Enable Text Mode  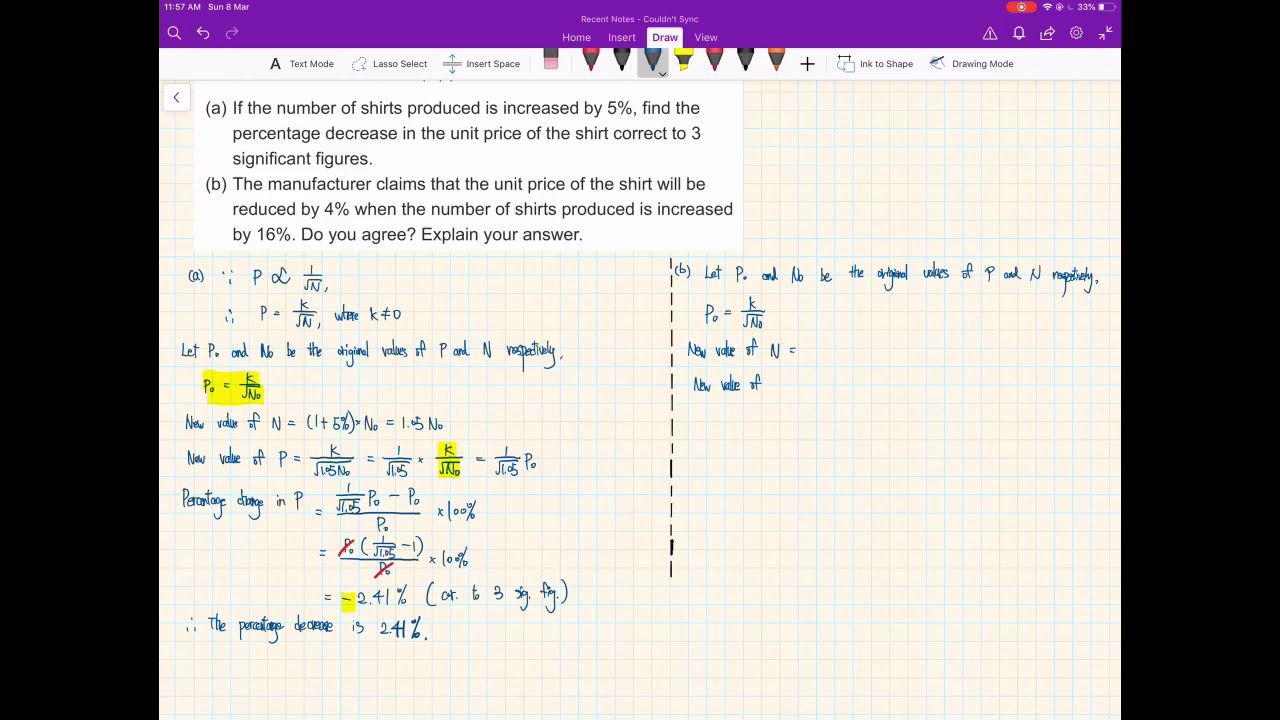pos(301,64)
